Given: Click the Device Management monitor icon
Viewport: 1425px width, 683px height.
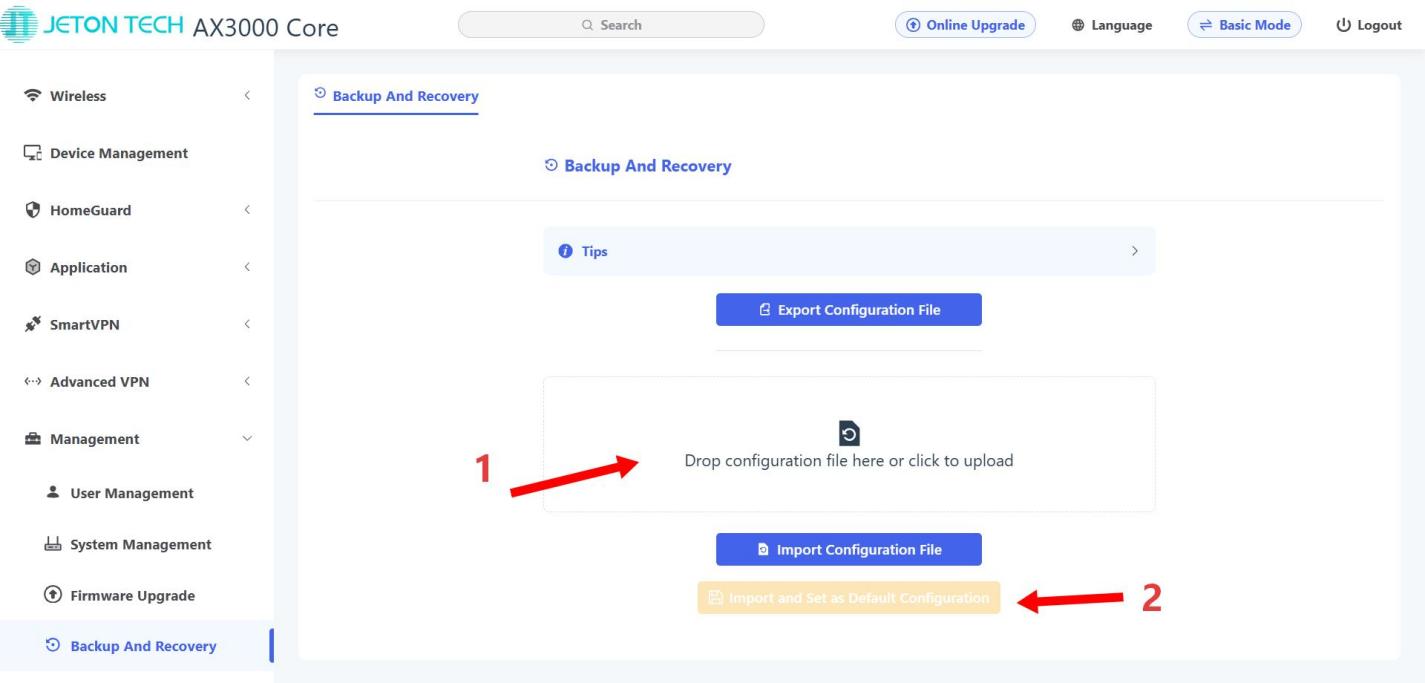Looking at the screenshot, I should pyautogui.click(x=31, y=154).
